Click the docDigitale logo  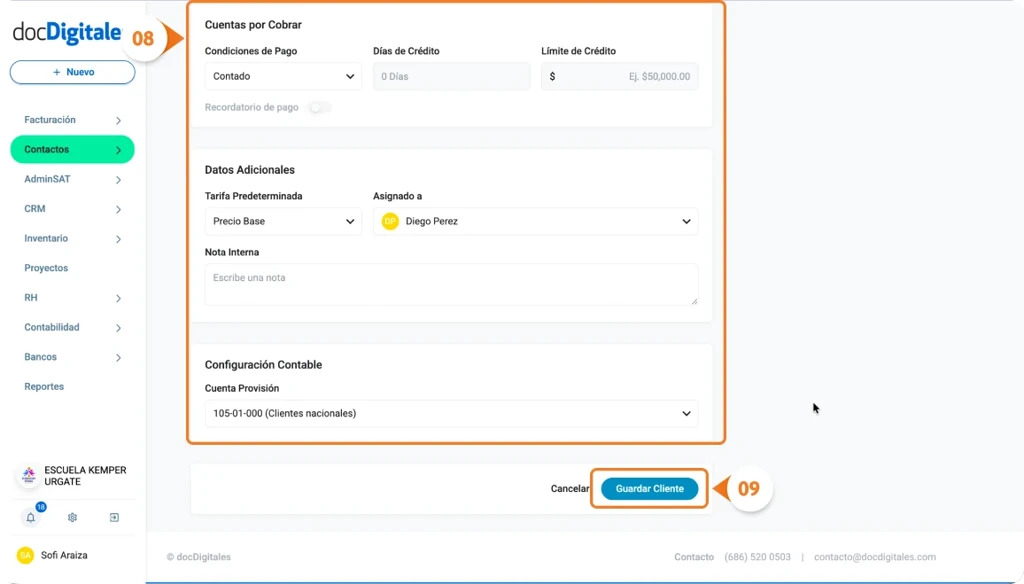coord(65,30)
